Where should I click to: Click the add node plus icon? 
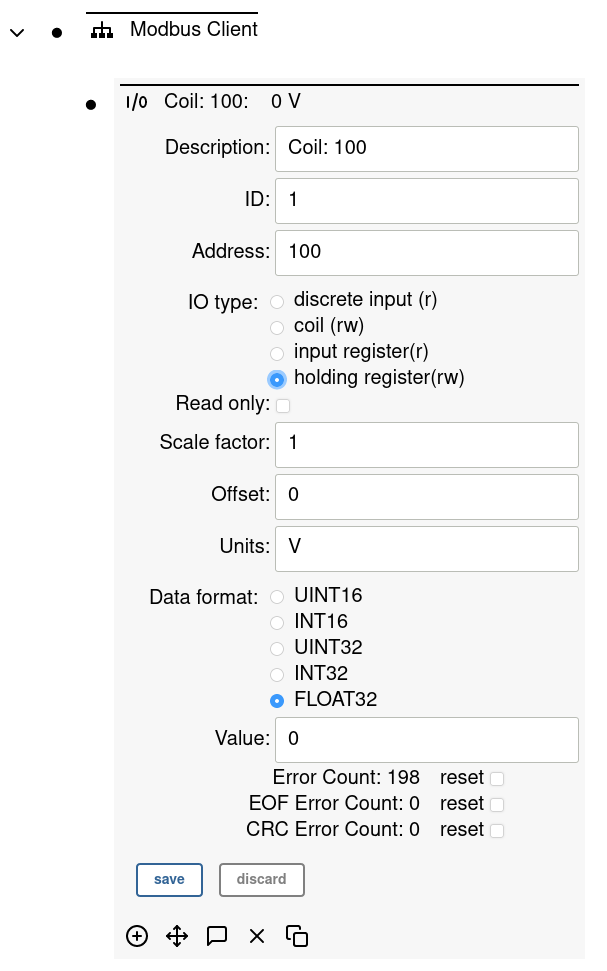pos(137,936)
